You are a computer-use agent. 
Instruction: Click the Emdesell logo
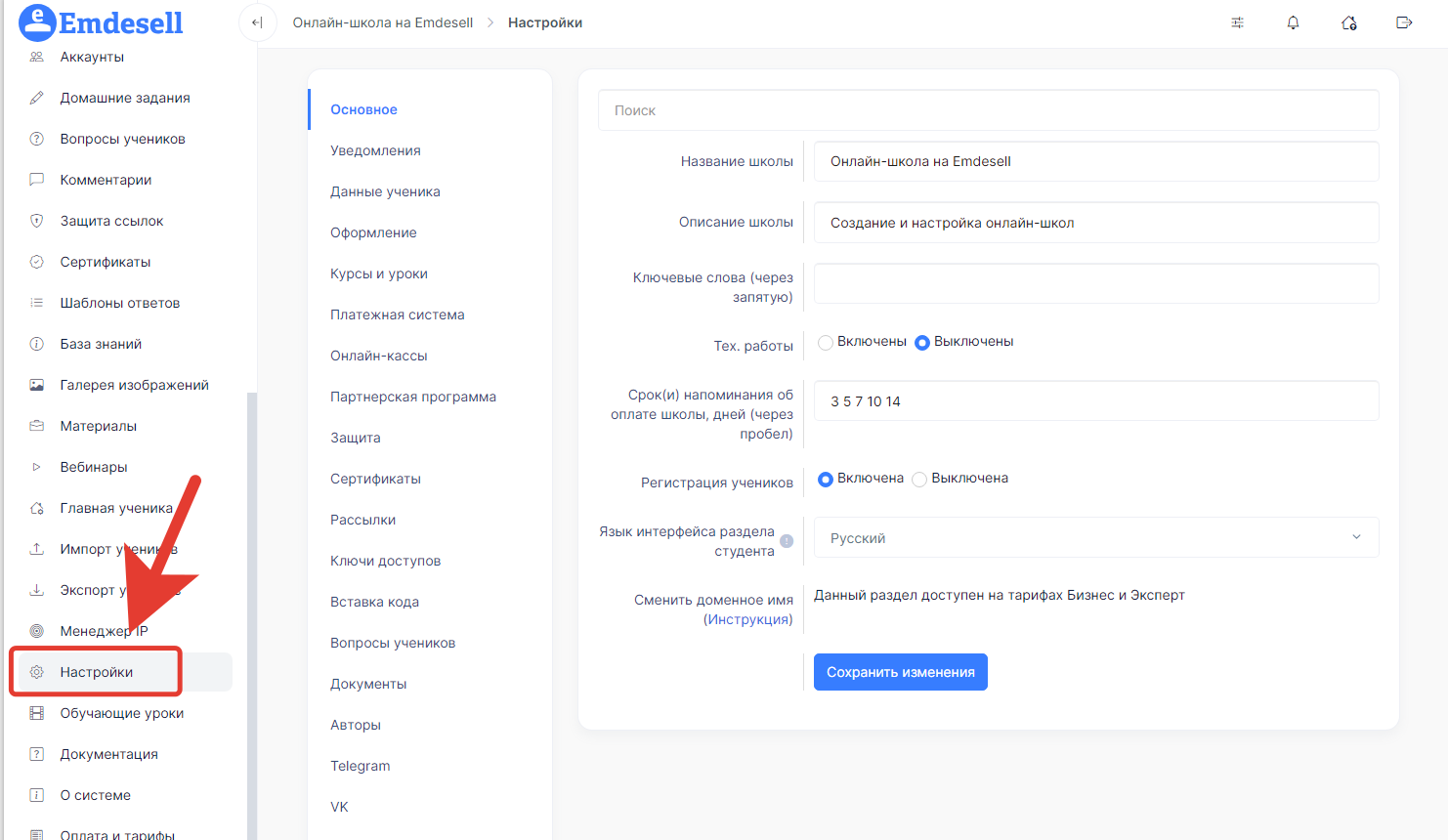[102, 22]
